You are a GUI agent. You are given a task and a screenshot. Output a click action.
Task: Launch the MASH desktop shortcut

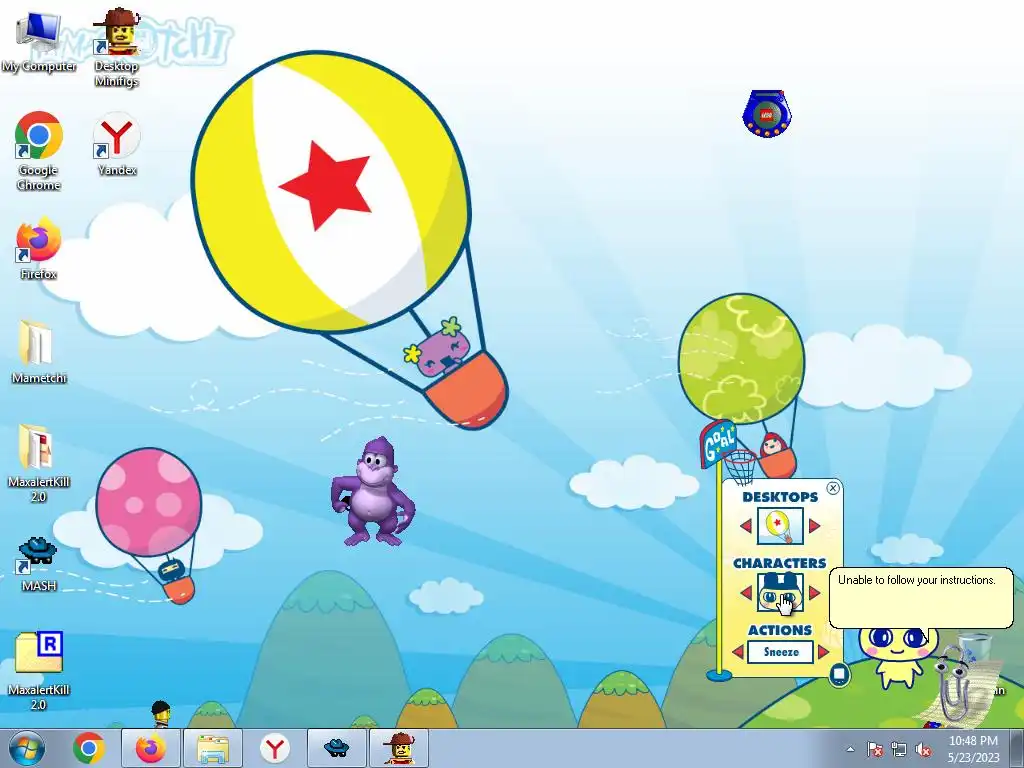pos(39,564)
